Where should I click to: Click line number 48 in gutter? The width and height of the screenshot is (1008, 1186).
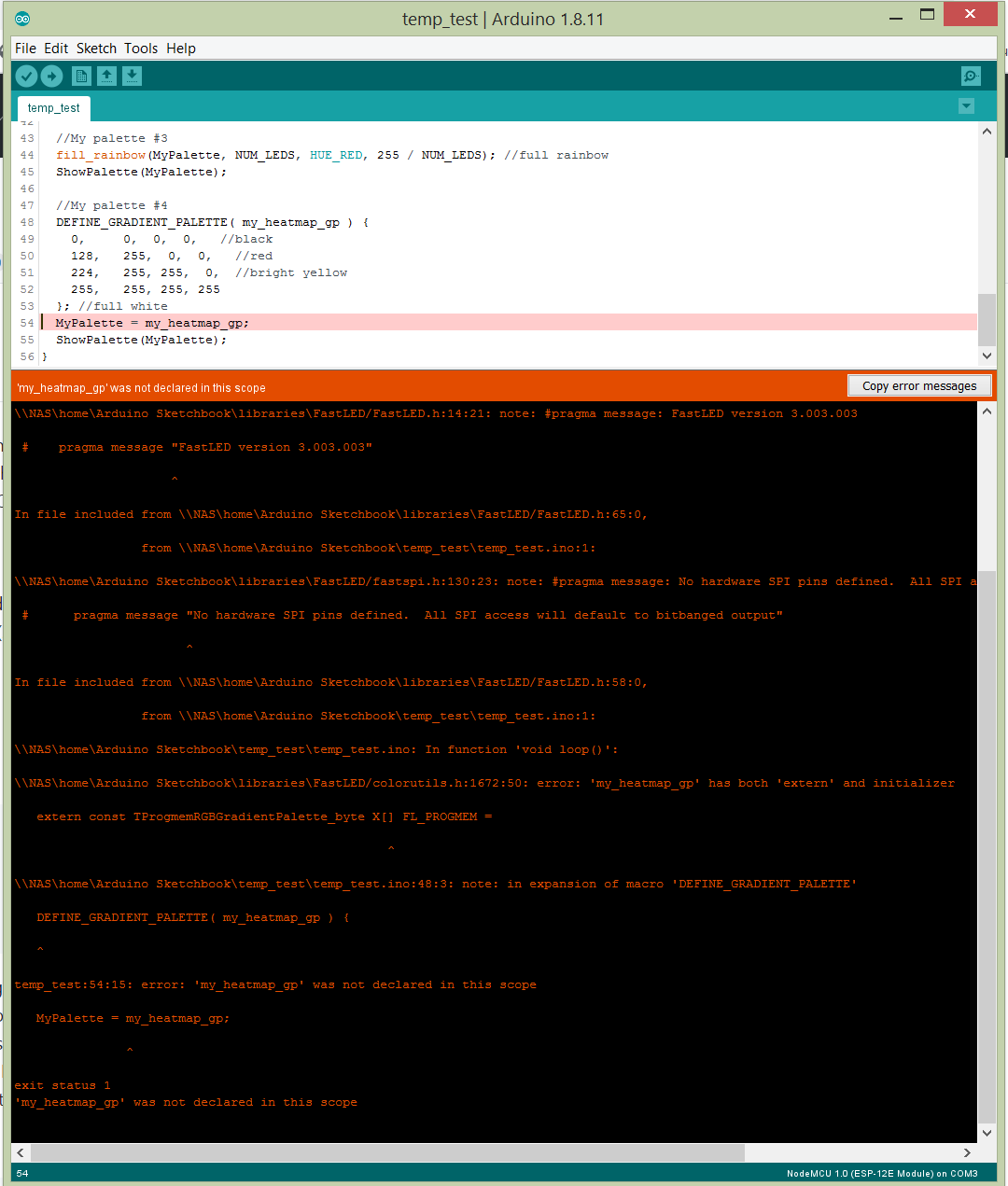pyautogui.click(x=27, y=222)
